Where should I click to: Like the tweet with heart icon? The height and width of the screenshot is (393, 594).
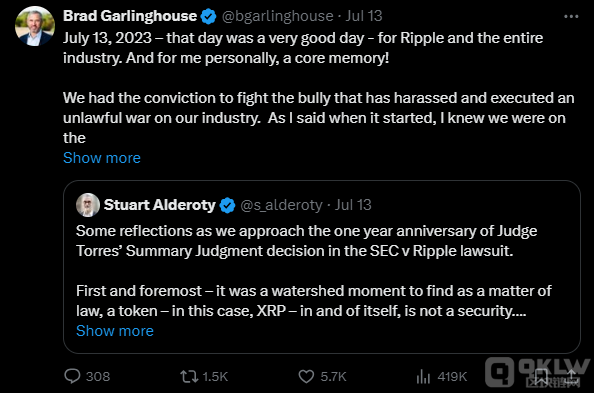pyautogui.click(x=306, y=376)
